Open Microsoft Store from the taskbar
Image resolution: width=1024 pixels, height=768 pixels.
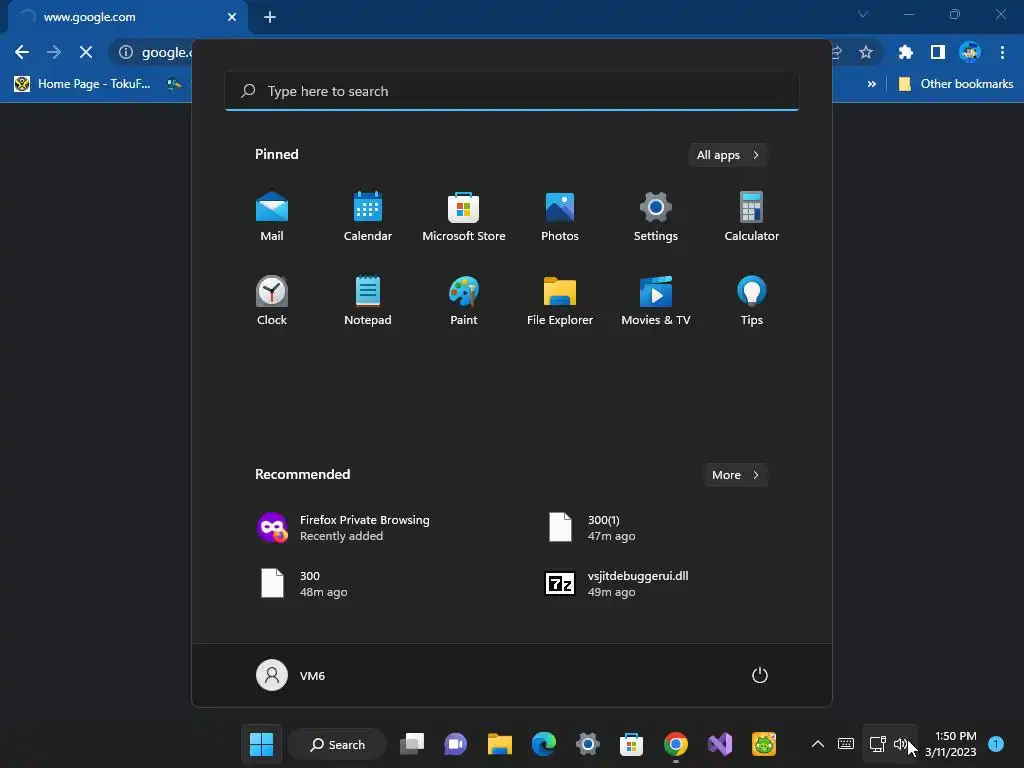coord(632,744)
